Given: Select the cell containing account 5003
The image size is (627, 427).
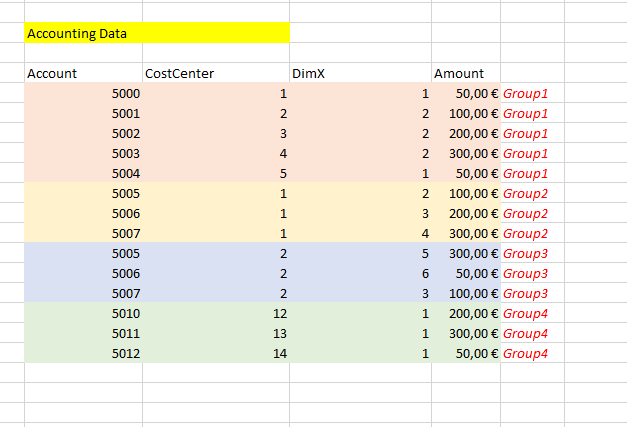Looking at the screenshot, I should pos(84,153).
